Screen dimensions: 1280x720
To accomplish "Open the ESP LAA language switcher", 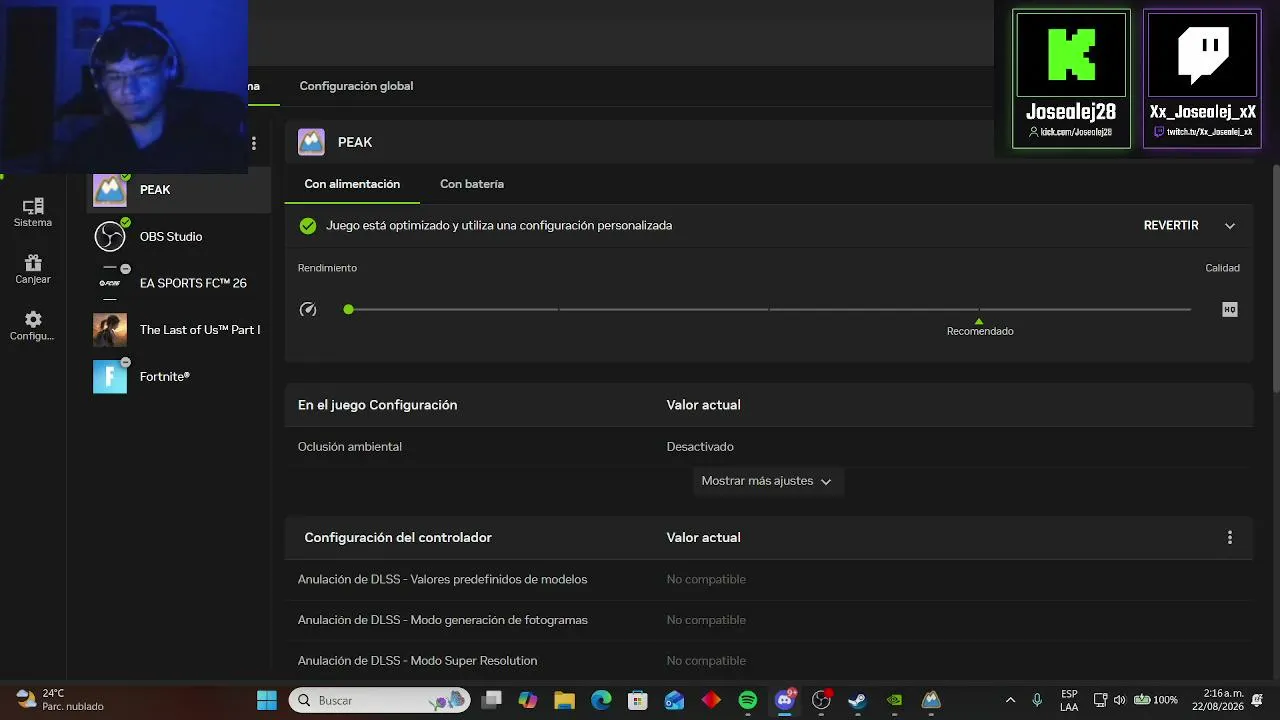I will click(1069, 701).
